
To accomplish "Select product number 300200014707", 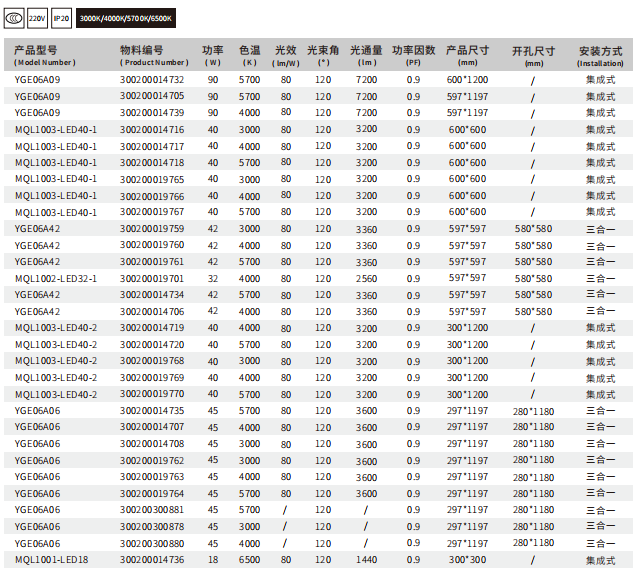I will coord(152,427).
